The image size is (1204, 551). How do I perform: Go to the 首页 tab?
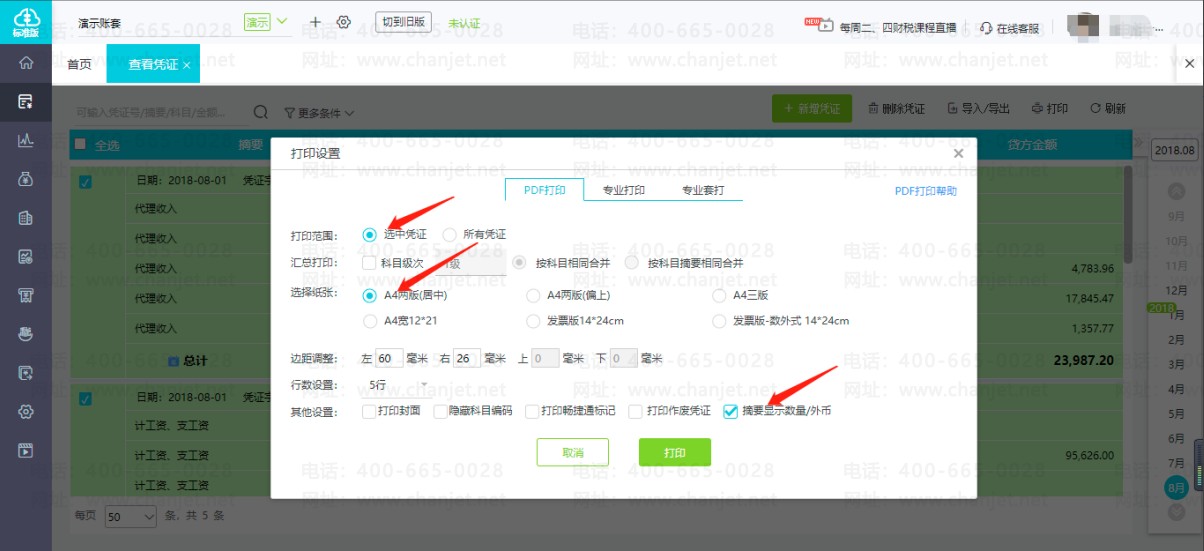79,64
